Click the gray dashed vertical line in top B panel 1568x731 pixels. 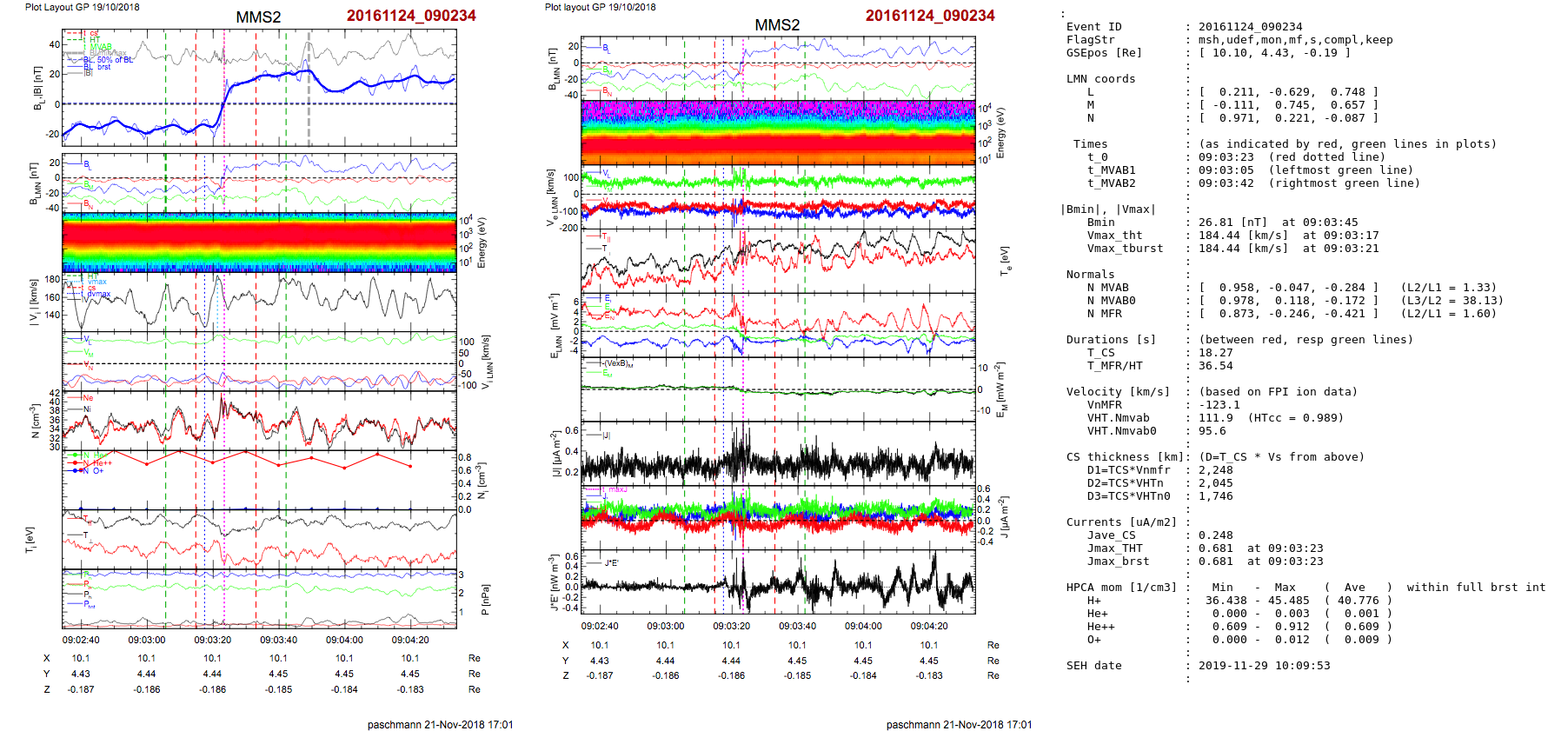tap(309, 104)
